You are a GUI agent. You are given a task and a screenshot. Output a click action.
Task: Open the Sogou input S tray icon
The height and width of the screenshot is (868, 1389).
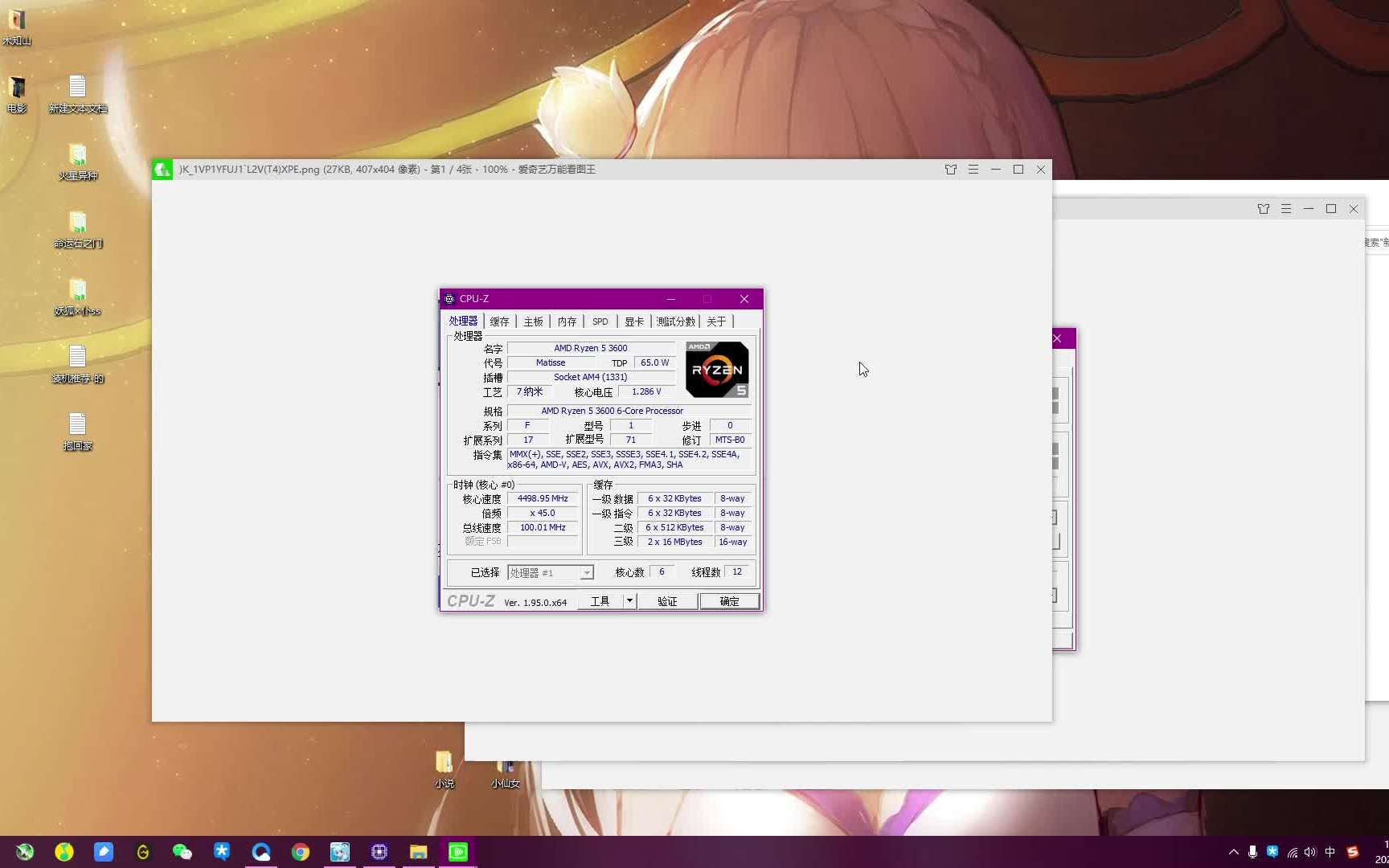tap(1353, 852)
